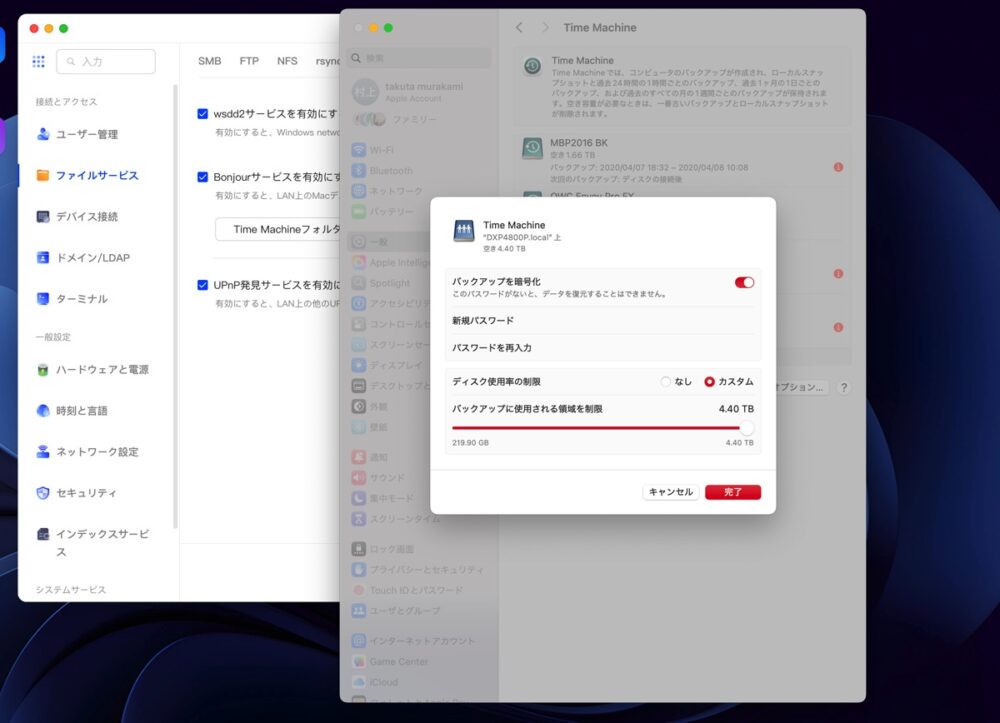Open ドメイン/LDAP settings icon

click(43, 257)
